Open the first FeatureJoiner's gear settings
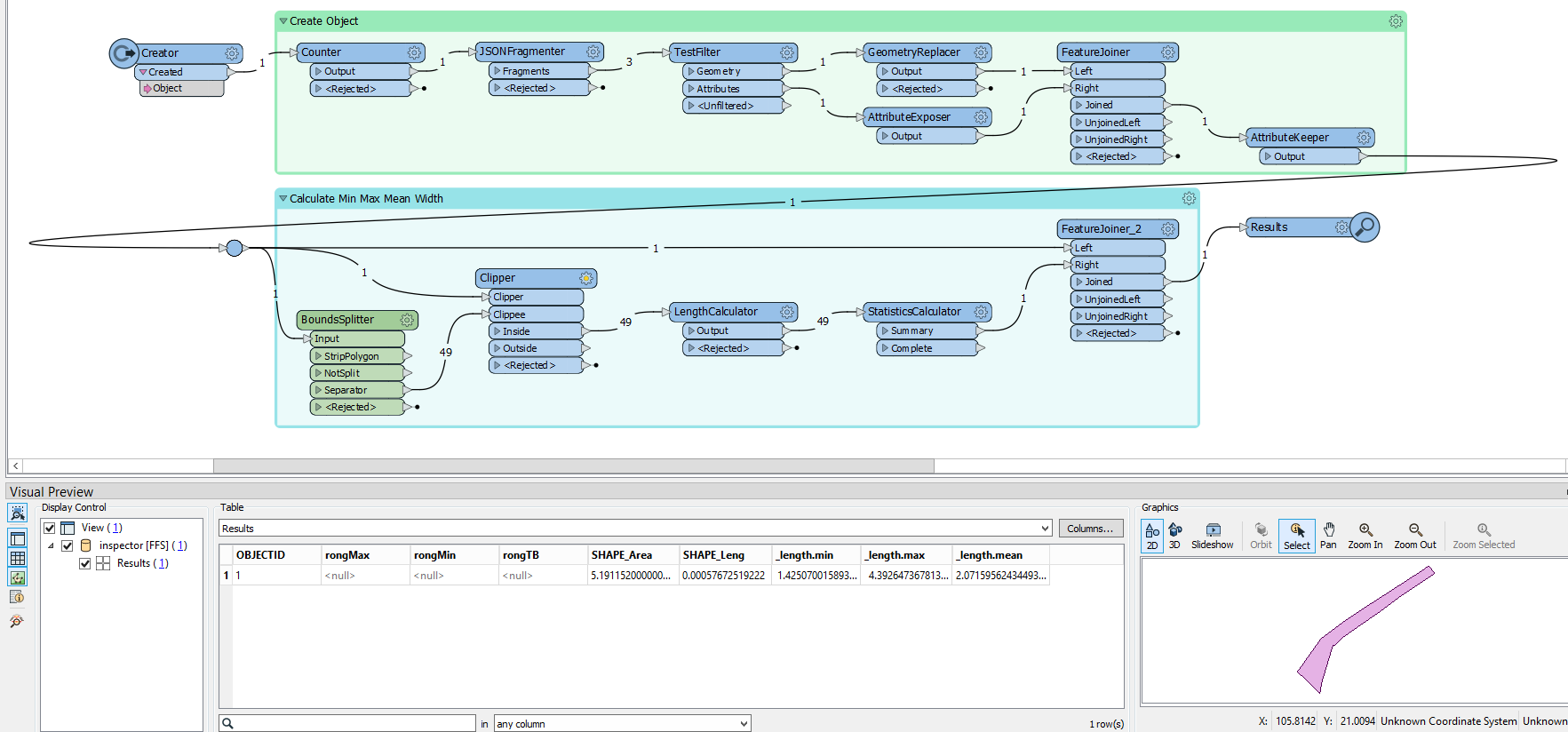 click(x=1168, y=52)
